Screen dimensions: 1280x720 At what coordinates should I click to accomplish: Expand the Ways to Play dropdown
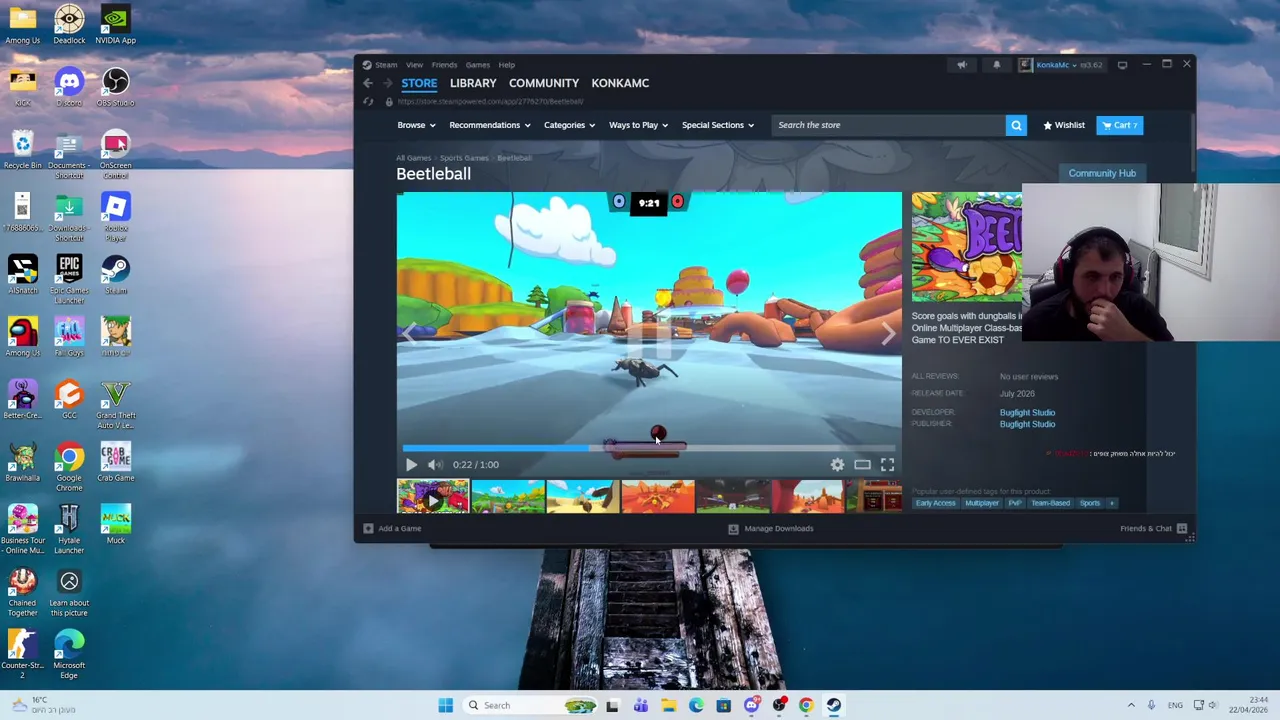[x=638, y=125]
